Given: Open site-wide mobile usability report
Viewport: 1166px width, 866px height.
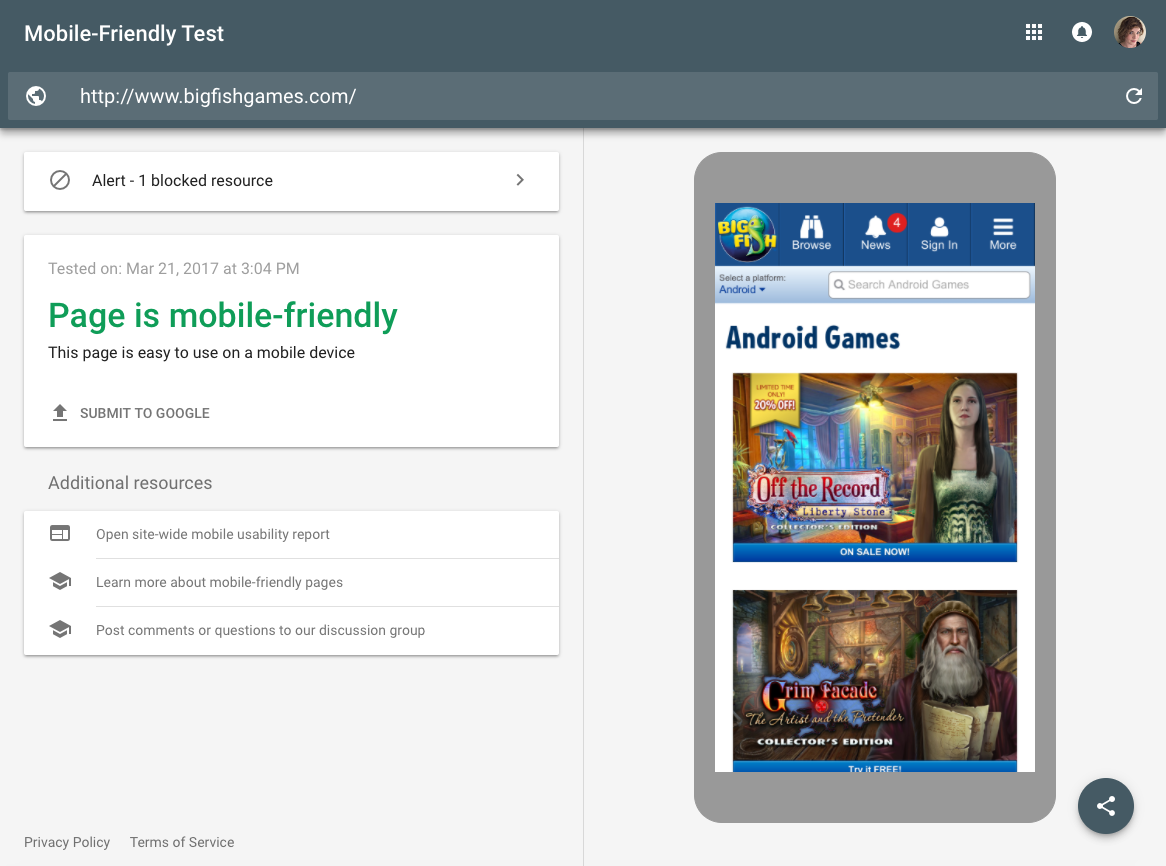Looking at the screenshot, I should (x=213, y=534).
